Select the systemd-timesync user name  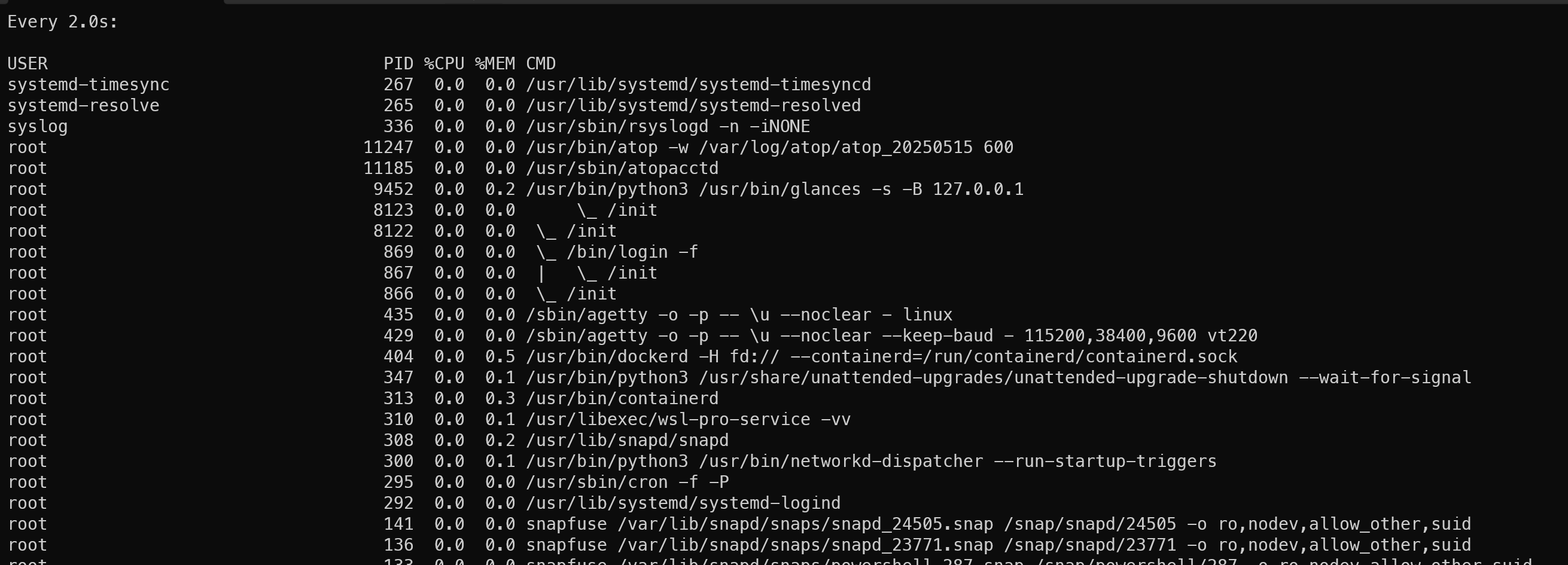click(89, 84)
